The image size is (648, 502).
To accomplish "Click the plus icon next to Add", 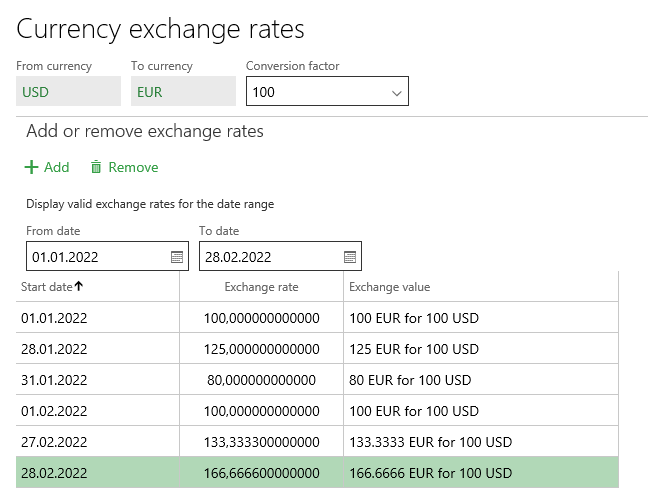I will (31, 168).
